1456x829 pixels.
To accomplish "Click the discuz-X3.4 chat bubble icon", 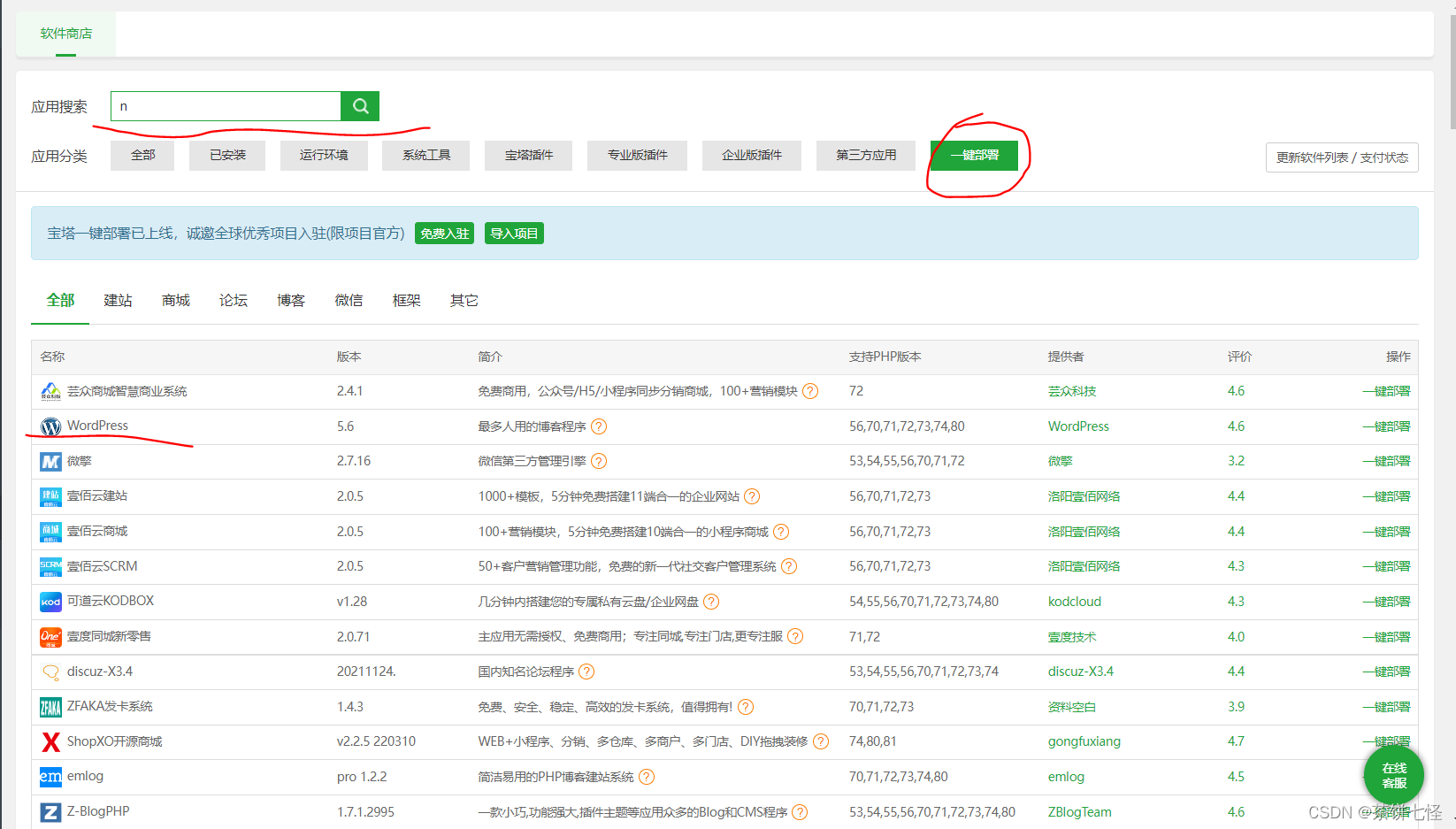I will [x=50, y=672].
